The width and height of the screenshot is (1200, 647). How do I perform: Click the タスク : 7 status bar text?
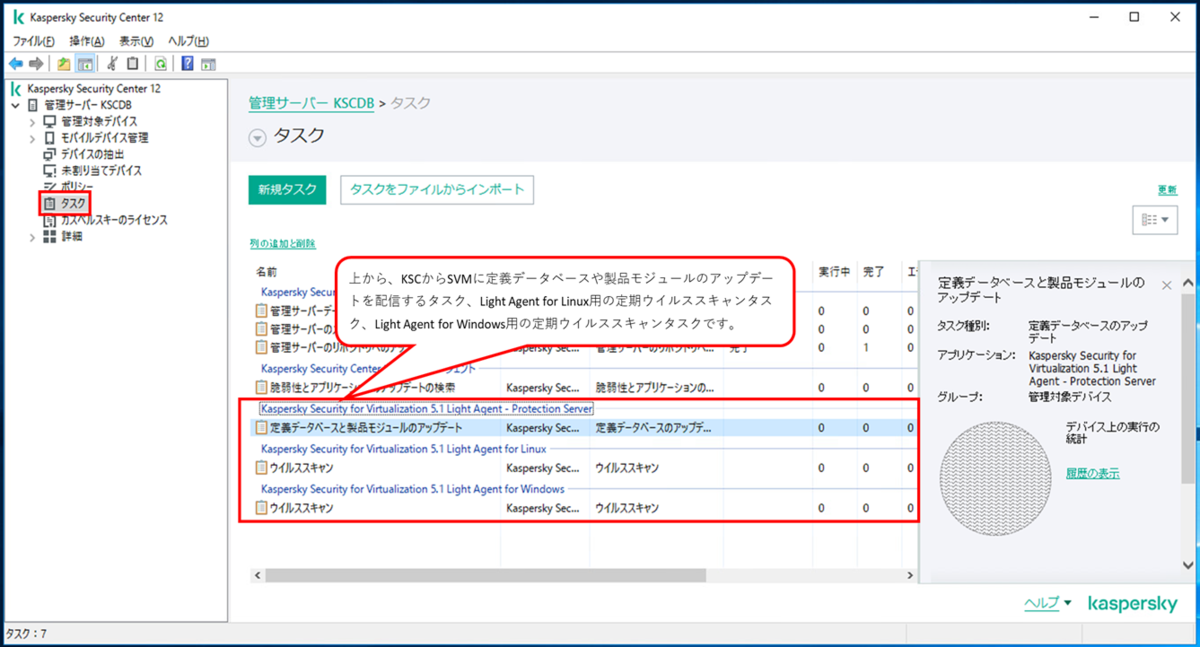pos(27,634)
